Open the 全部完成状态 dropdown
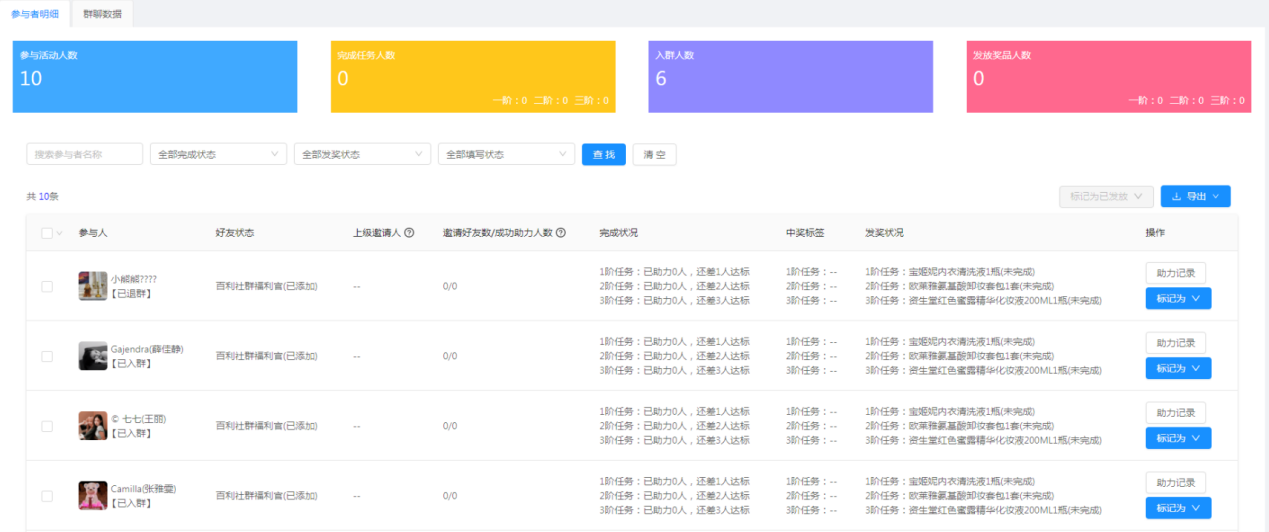The height and width of the screenshot is (532, 1269). click(x=218, y=154)
